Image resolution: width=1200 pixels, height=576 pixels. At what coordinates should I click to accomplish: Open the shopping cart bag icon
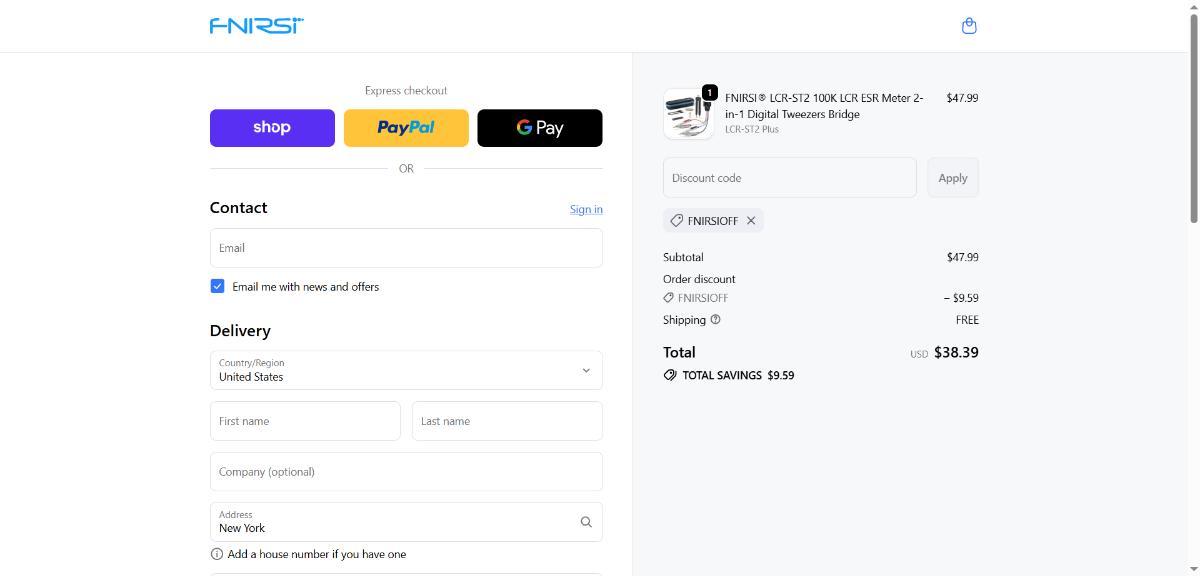[x=968, y=26]
